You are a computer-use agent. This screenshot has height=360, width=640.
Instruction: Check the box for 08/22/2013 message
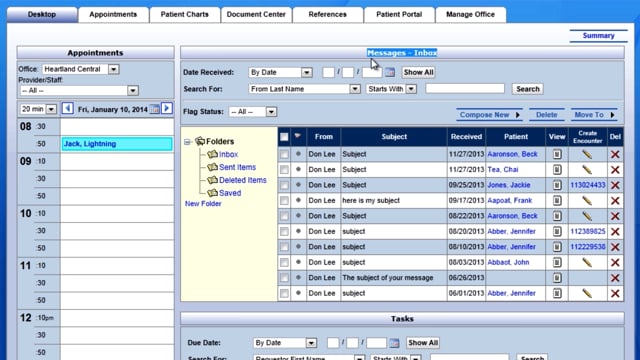pos(284,216)
